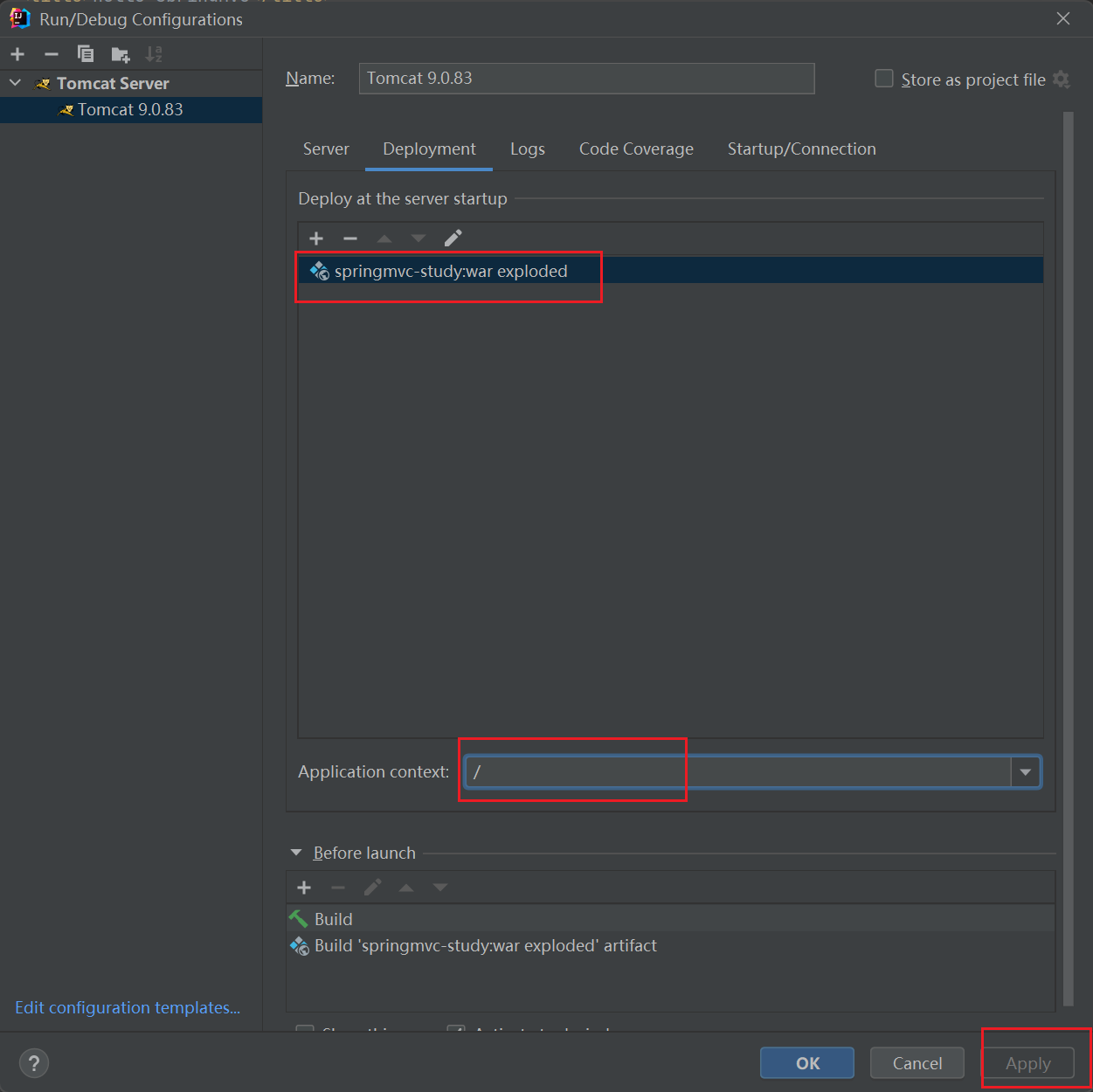Collapse the Before launch section
This screenshot has width=1093, height=1092.
(296, 853)
